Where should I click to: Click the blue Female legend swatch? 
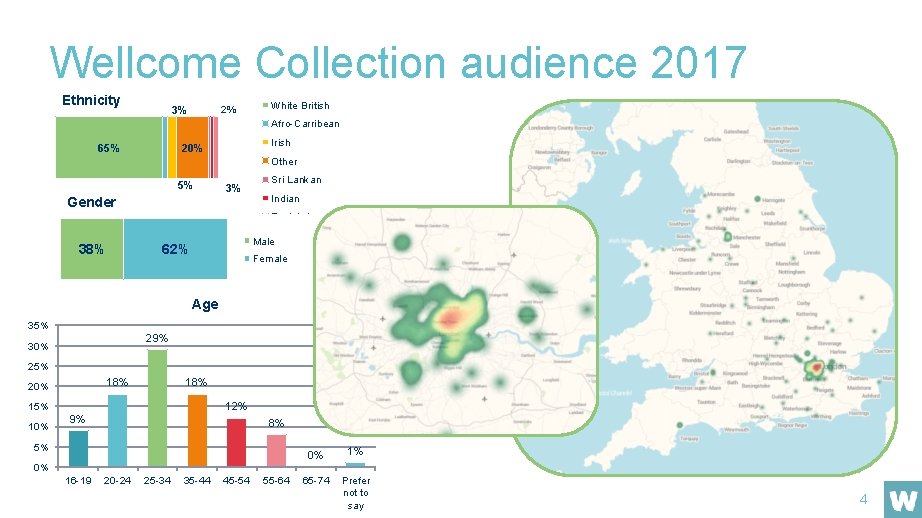pos(247,258)
